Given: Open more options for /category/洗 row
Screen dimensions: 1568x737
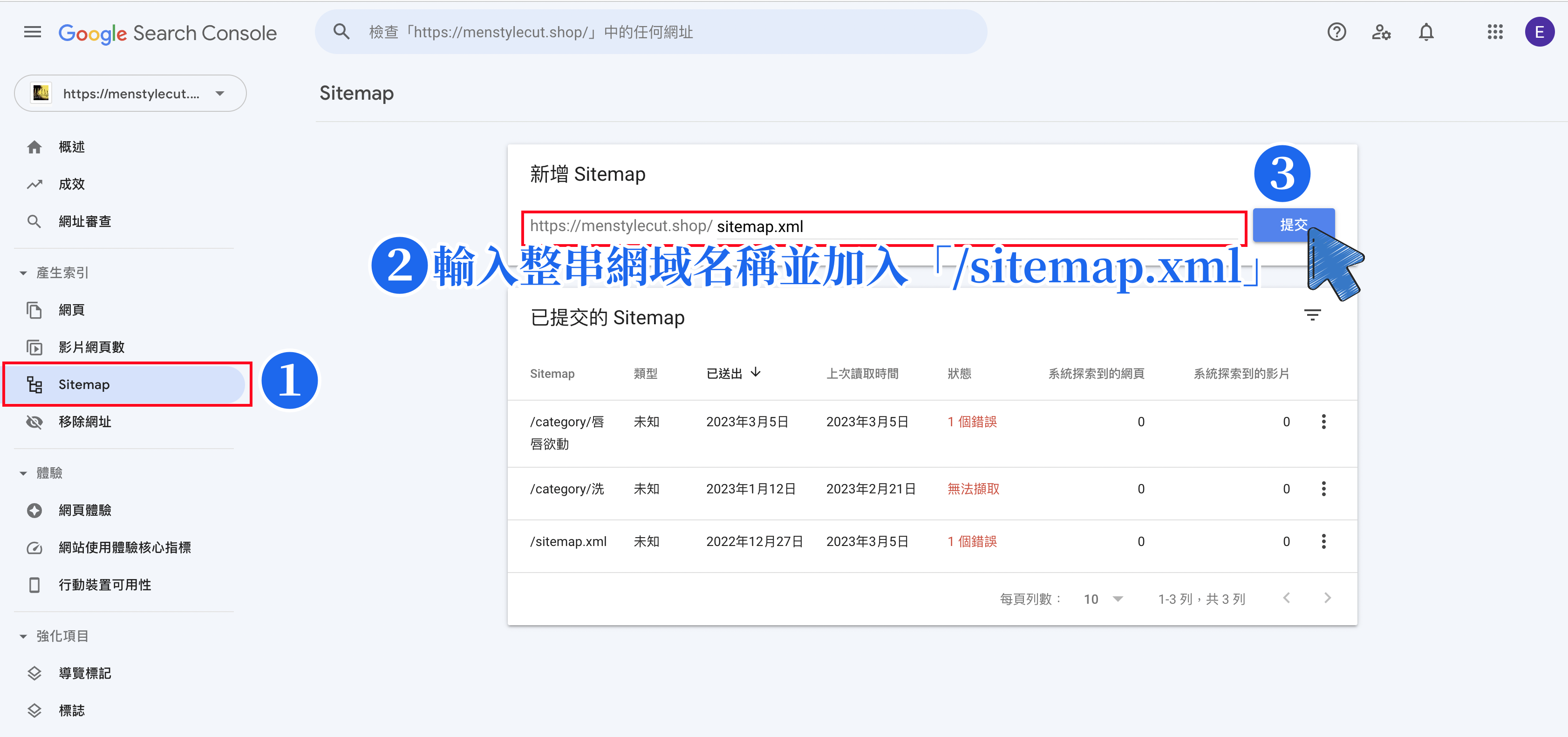Looking at the screenshot, I should pos(1323,489).
